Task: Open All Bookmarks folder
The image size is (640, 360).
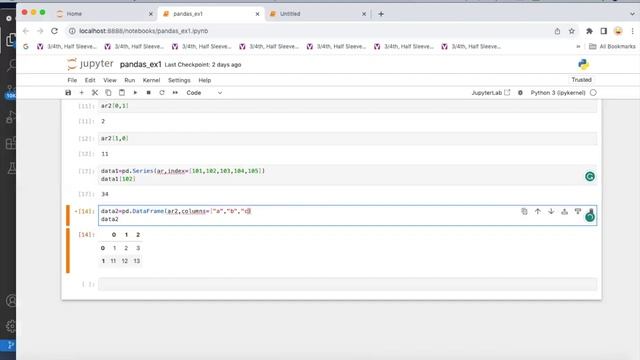Action: click(x=612, y=47)
